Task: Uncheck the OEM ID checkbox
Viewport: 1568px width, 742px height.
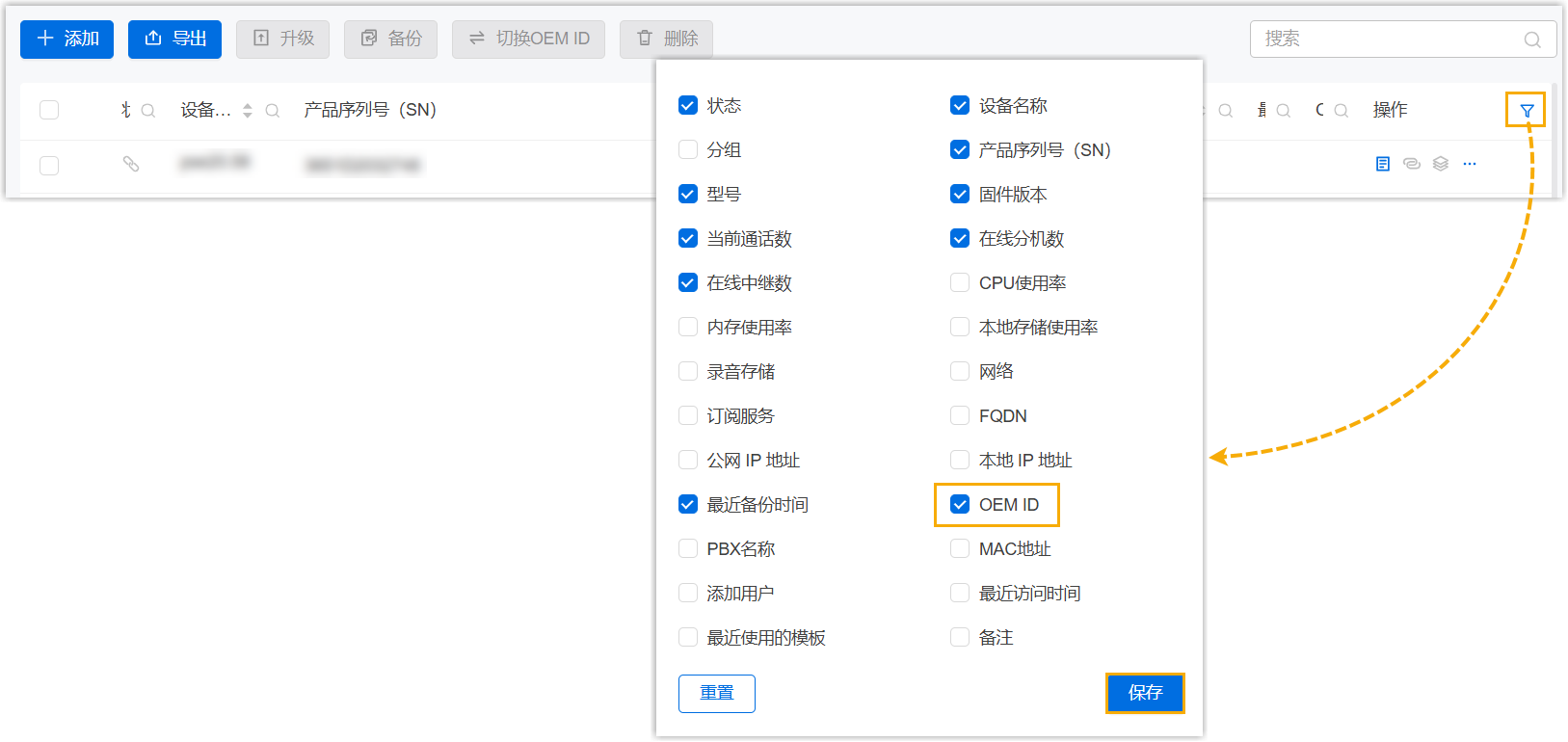Action: point(960,505)
